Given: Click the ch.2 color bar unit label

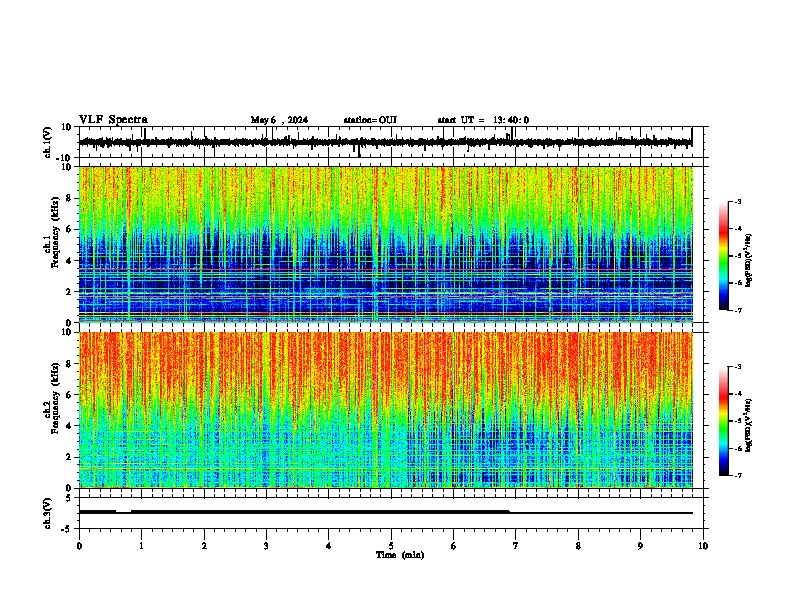Looking at the screenshot, I should tap(749, 425).
